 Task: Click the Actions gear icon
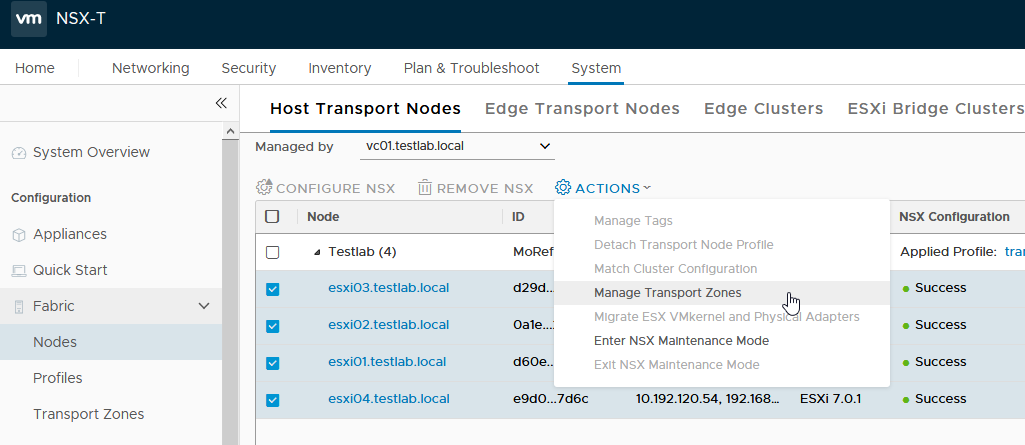coord(563,188)
